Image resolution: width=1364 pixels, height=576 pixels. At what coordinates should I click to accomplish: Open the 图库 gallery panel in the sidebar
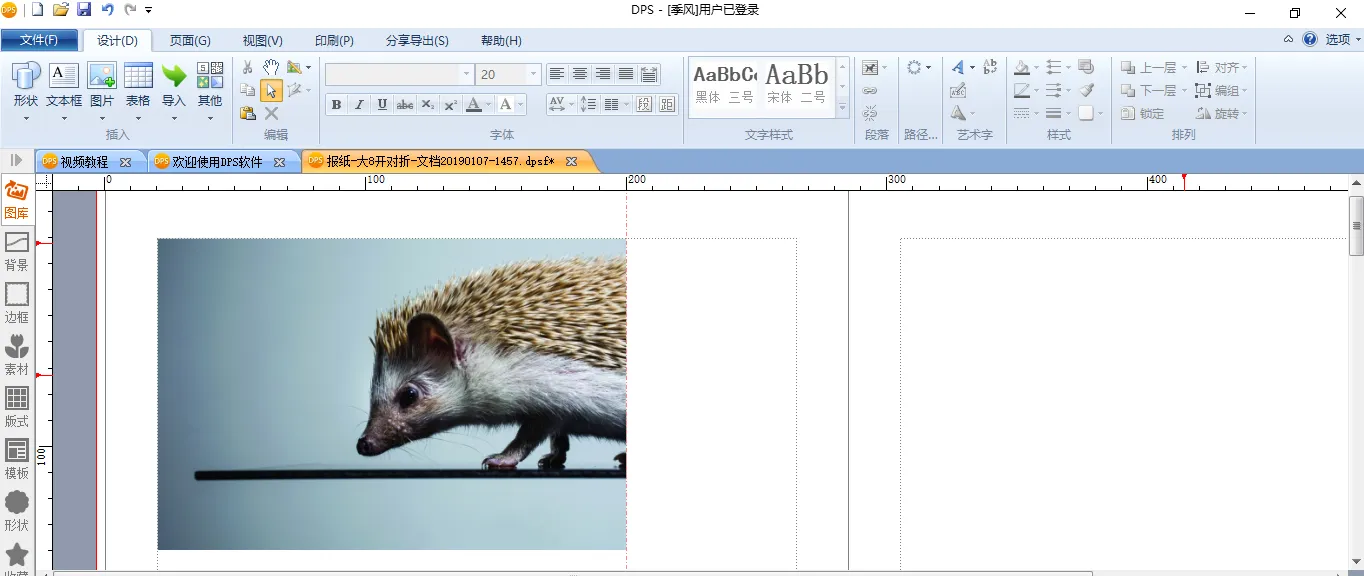[x=16, y=199]
